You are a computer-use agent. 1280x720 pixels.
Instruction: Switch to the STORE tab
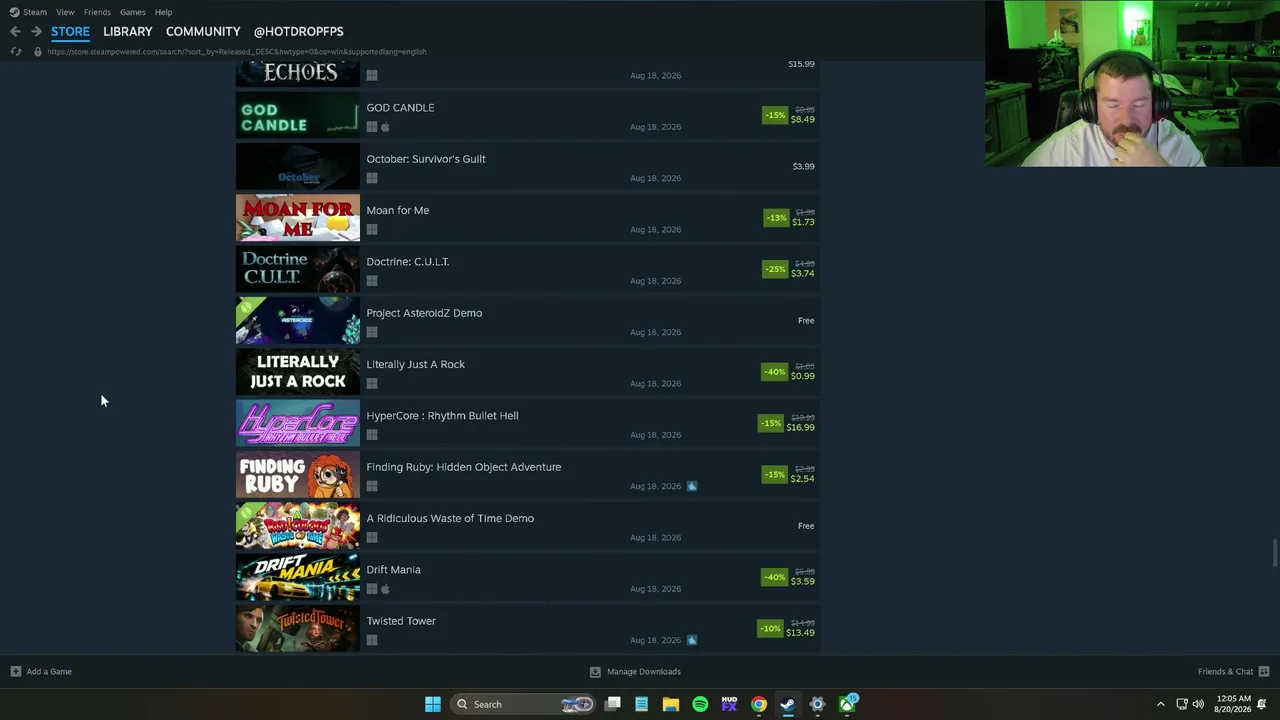click(70, 32)
